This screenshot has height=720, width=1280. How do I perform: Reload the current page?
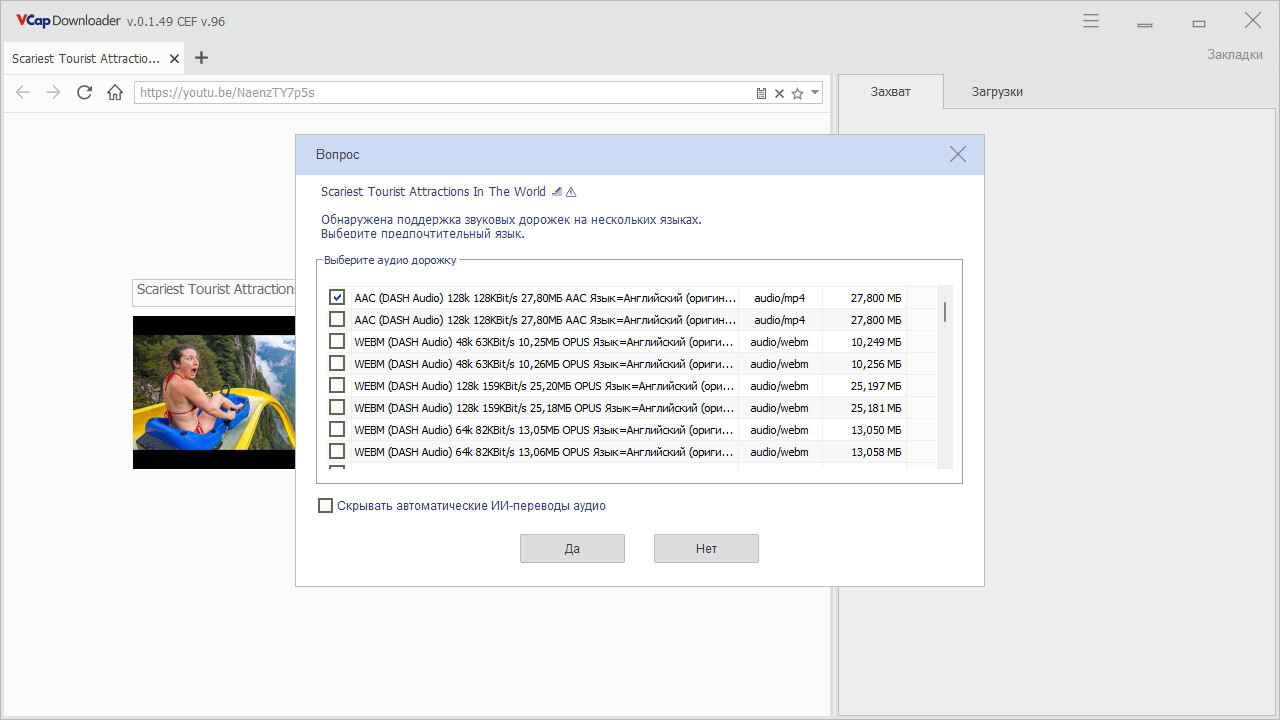tap(84, 92)
